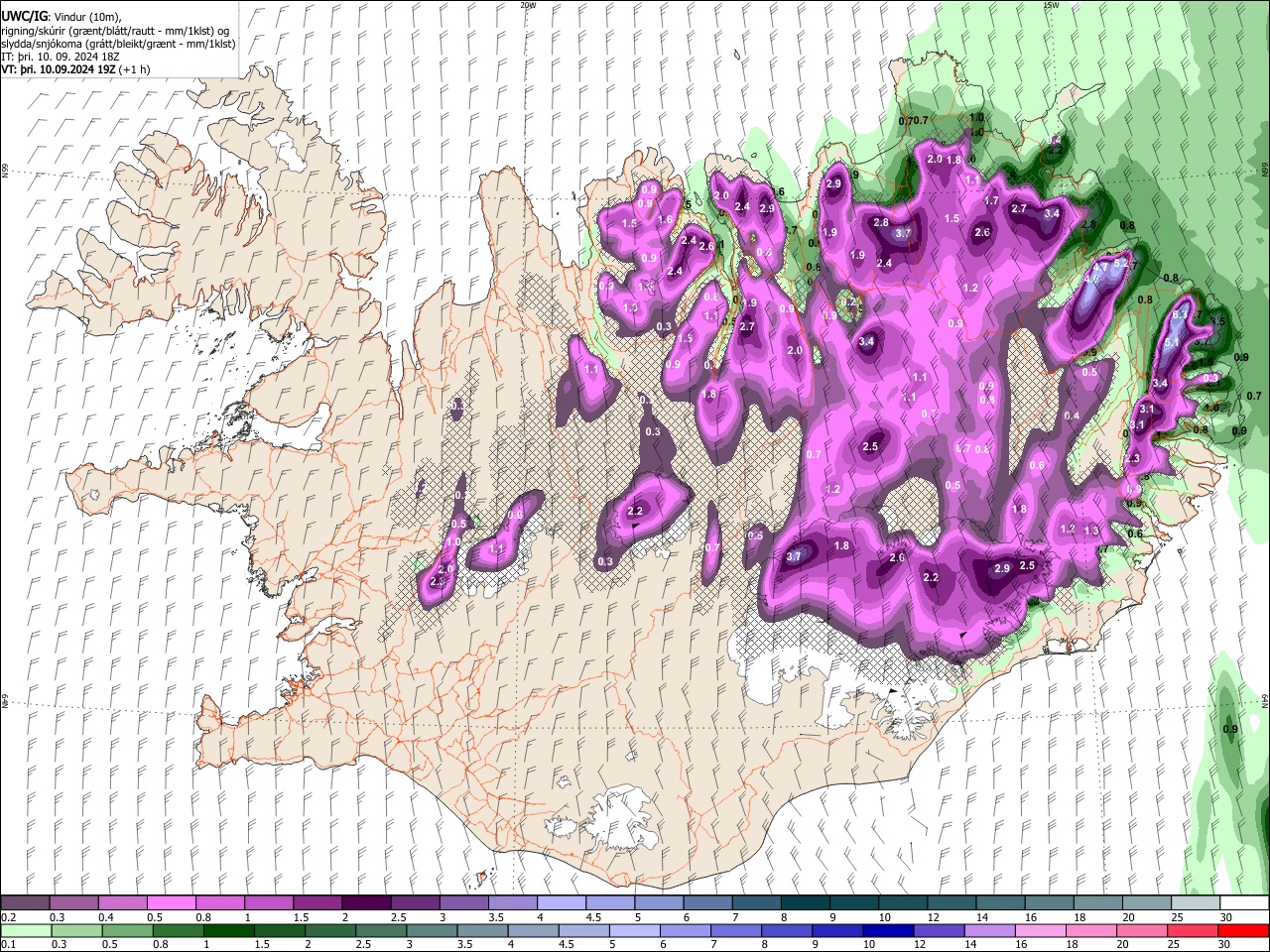Pick upper legend swatch between 2.5 and 3
The height and width of the screenshot is (952, 1270).
(415, 903)
